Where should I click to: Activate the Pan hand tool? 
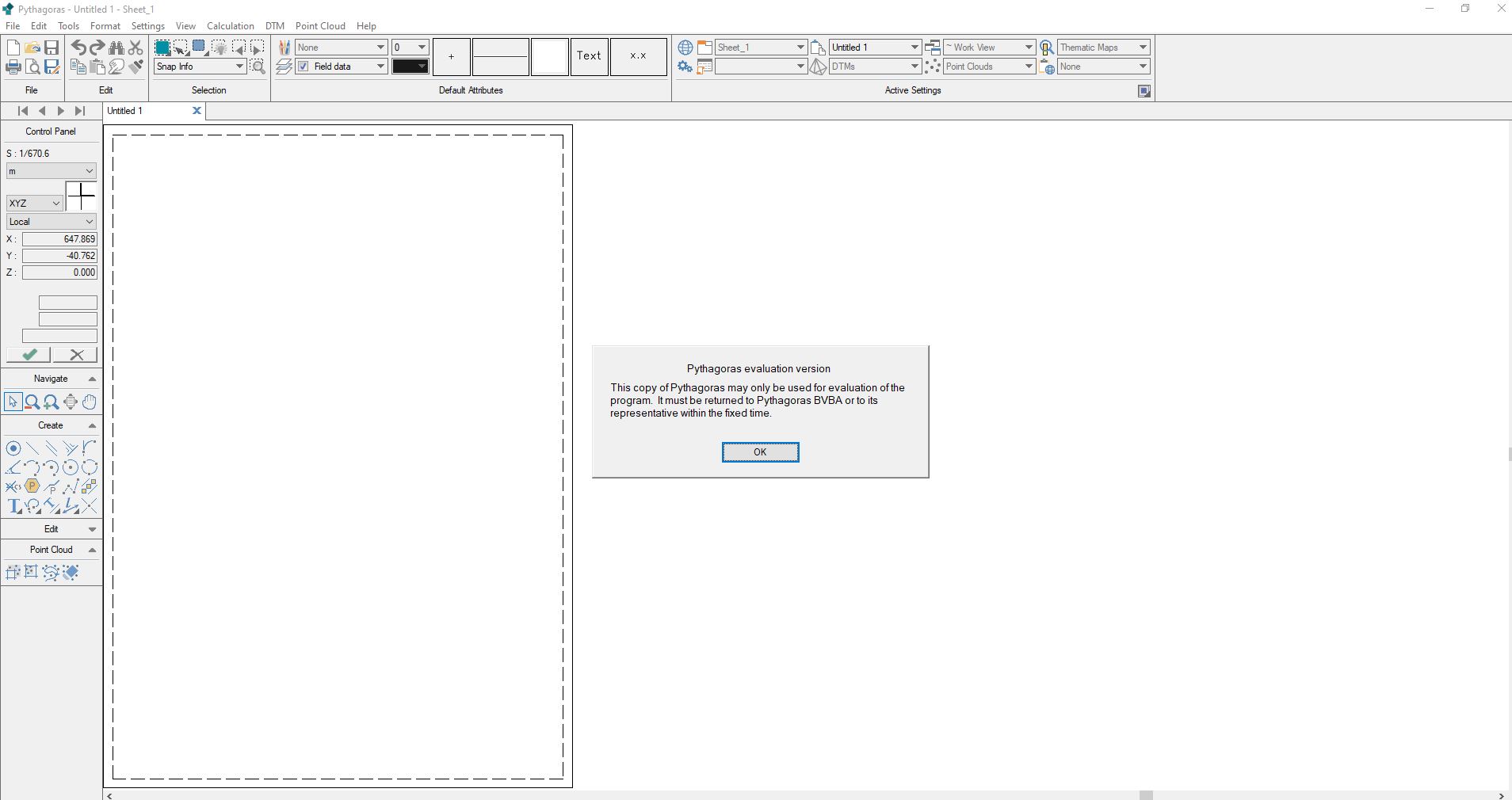90,402
